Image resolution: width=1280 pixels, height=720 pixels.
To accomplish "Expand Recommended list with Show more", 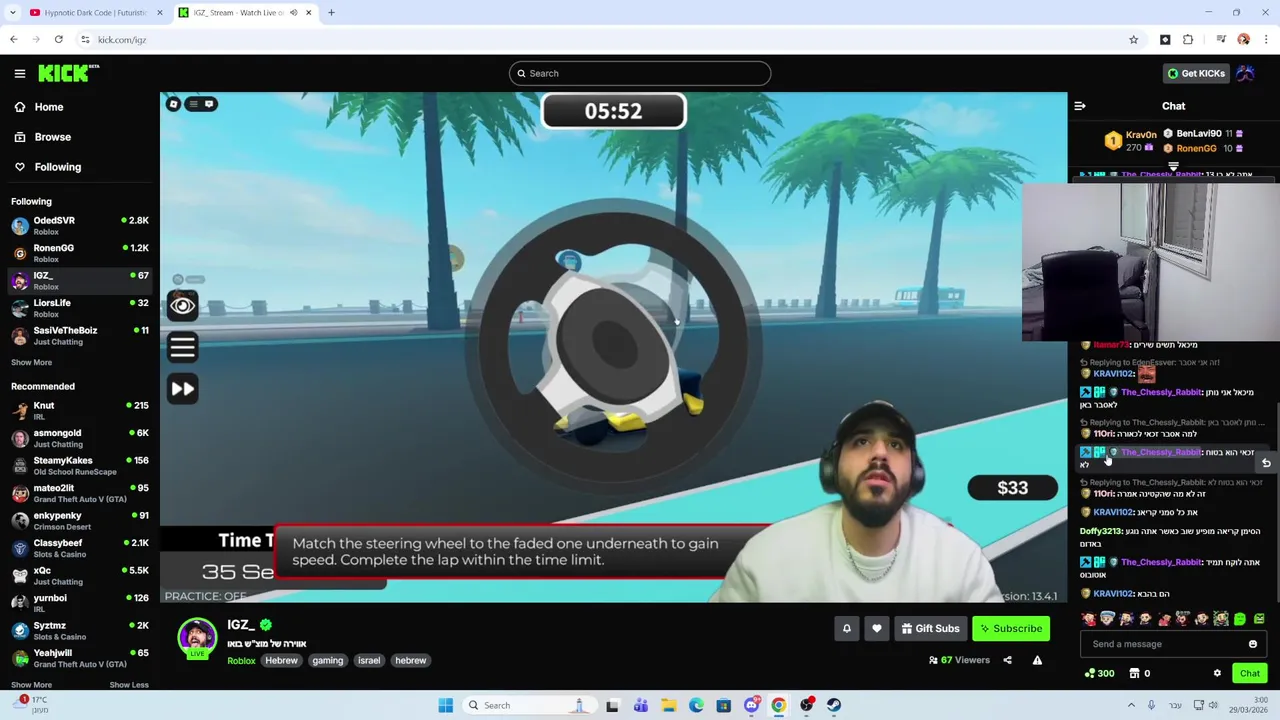I will click(x=31, y=685).
